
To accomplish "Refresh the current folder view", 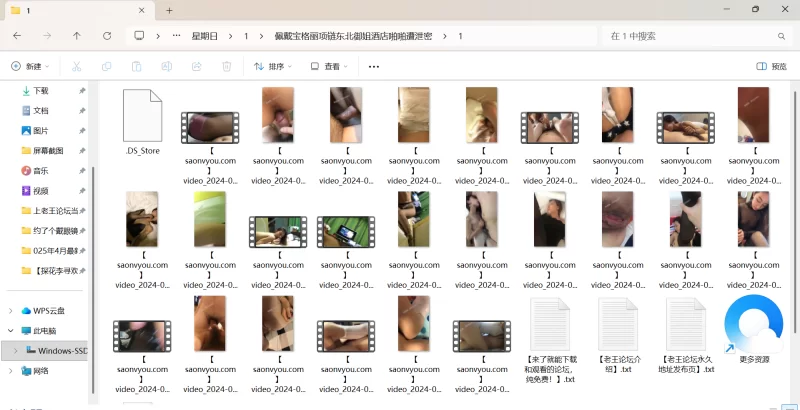I will click(x=106, y=35).
